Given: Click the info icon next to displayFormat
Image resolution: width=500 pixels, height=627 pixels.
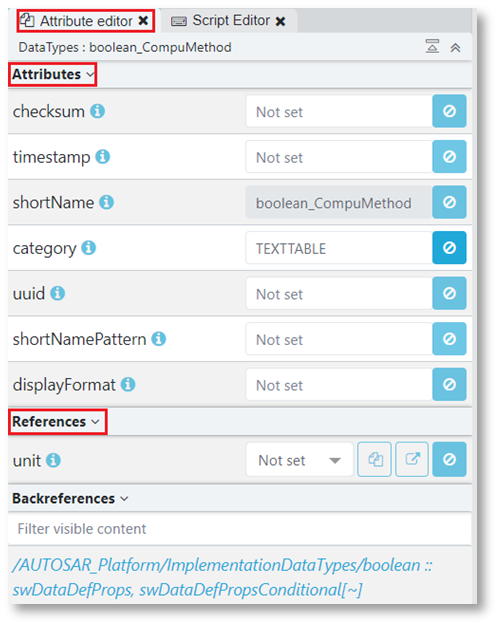Looking at the screenshot, I should pos(128,384).
